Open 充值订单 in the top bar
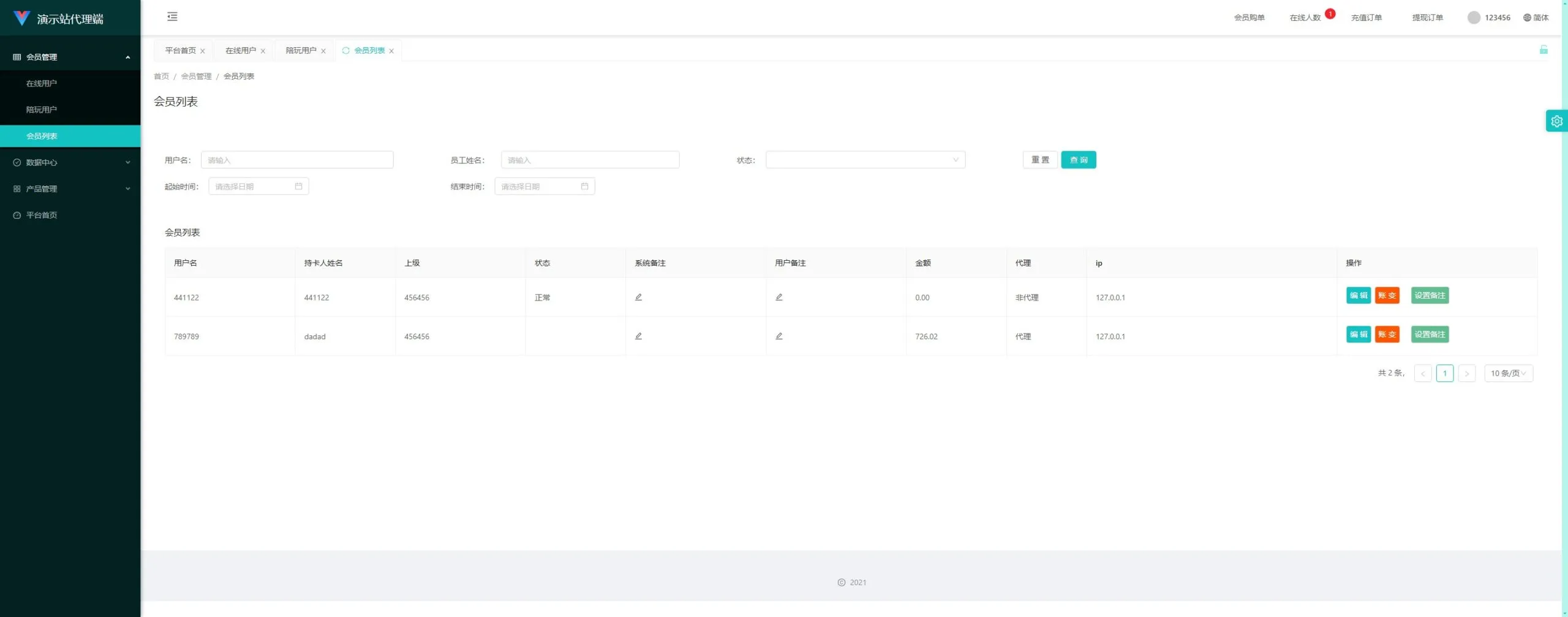 (x=1366, y=18)
